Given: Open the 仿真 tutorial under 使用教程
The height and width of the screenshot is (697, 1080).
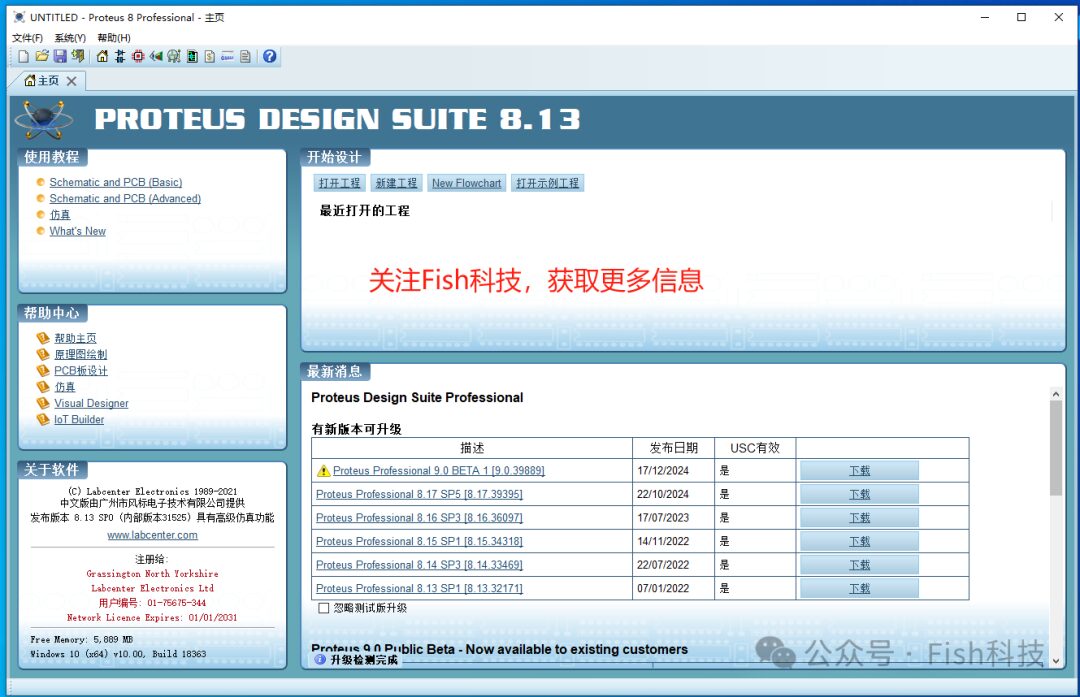Looking at the screenshot, I should (60, 215).
